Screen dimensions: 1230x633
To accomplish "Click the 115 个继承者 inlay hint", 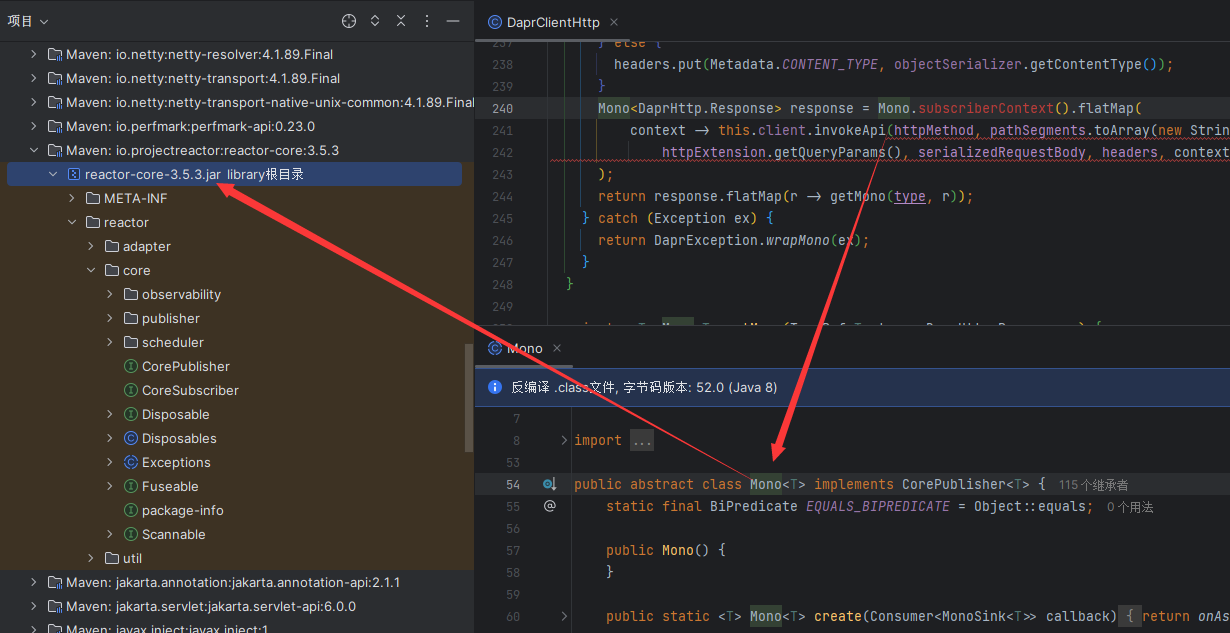I will pos(1093,484).
